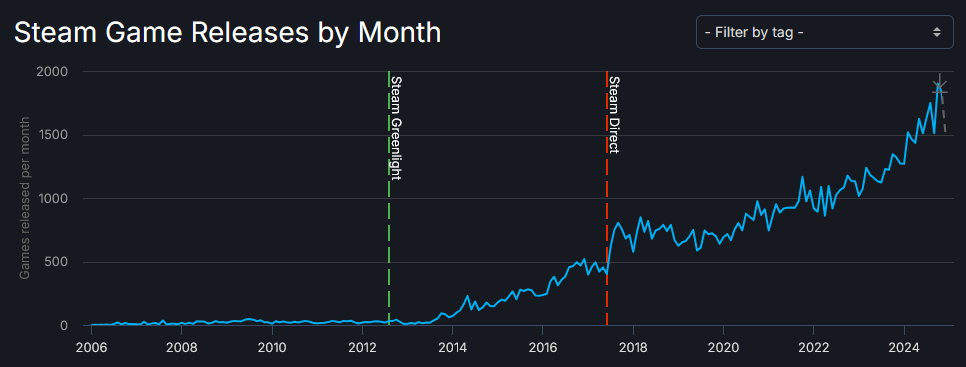Click the 1500 y-axis label
This screenshot has height=367, width=966.
coord(54,135)
